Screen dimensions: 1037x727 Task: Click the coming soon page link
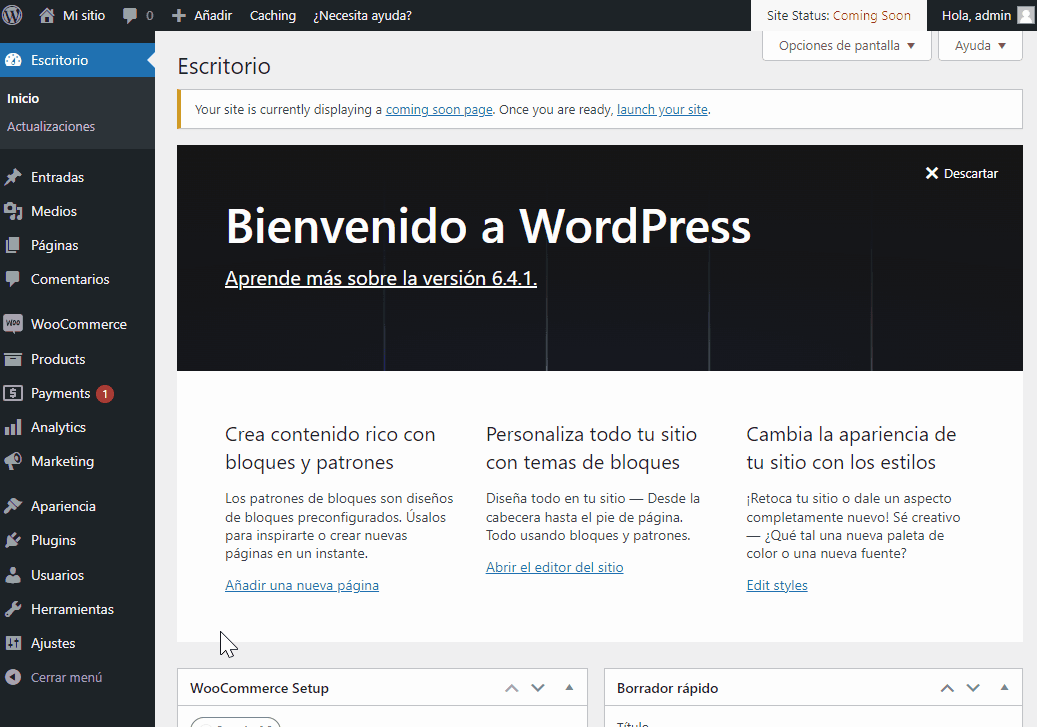[x=439, y=110]
